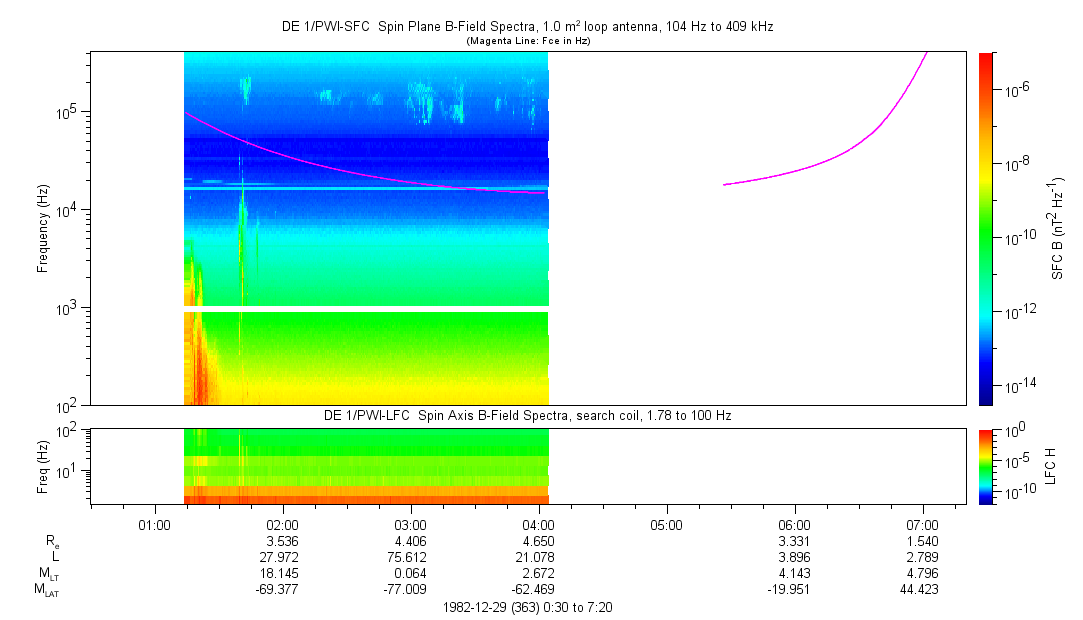Click the 03:00 time tick label
The width and height of the screenshot is (1083, 620).
(410, 524)
